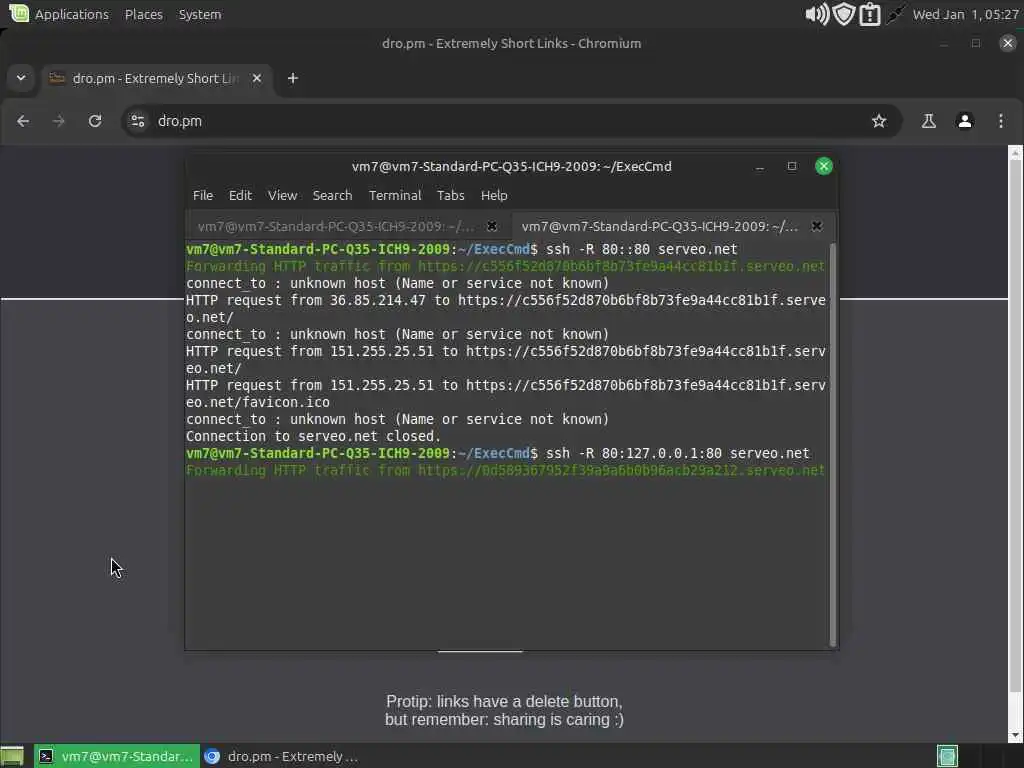Maximize the Chromium window
Image resolution: width=1024 pixels, height=768 pixels.
coord(976,44)
